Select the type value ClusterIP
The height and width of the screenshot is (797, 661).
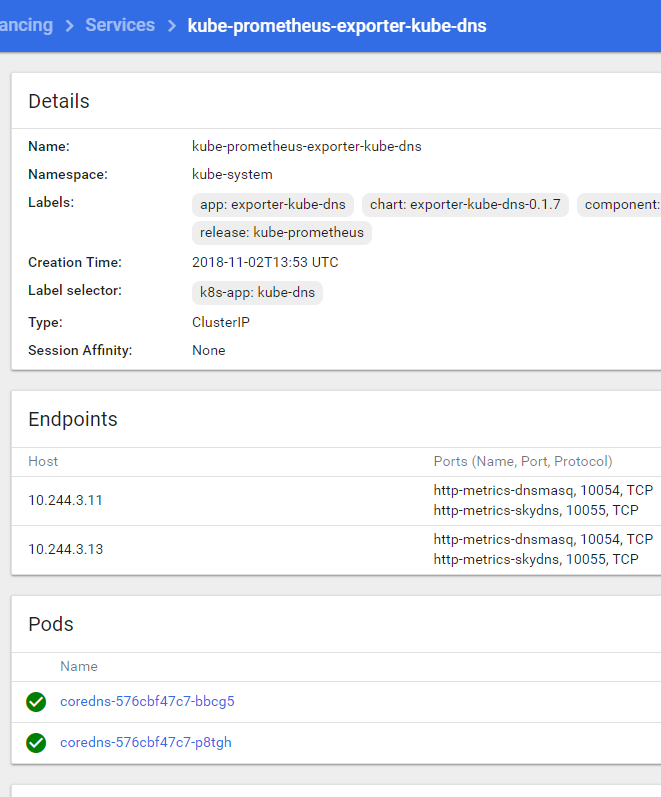(221, 322)
